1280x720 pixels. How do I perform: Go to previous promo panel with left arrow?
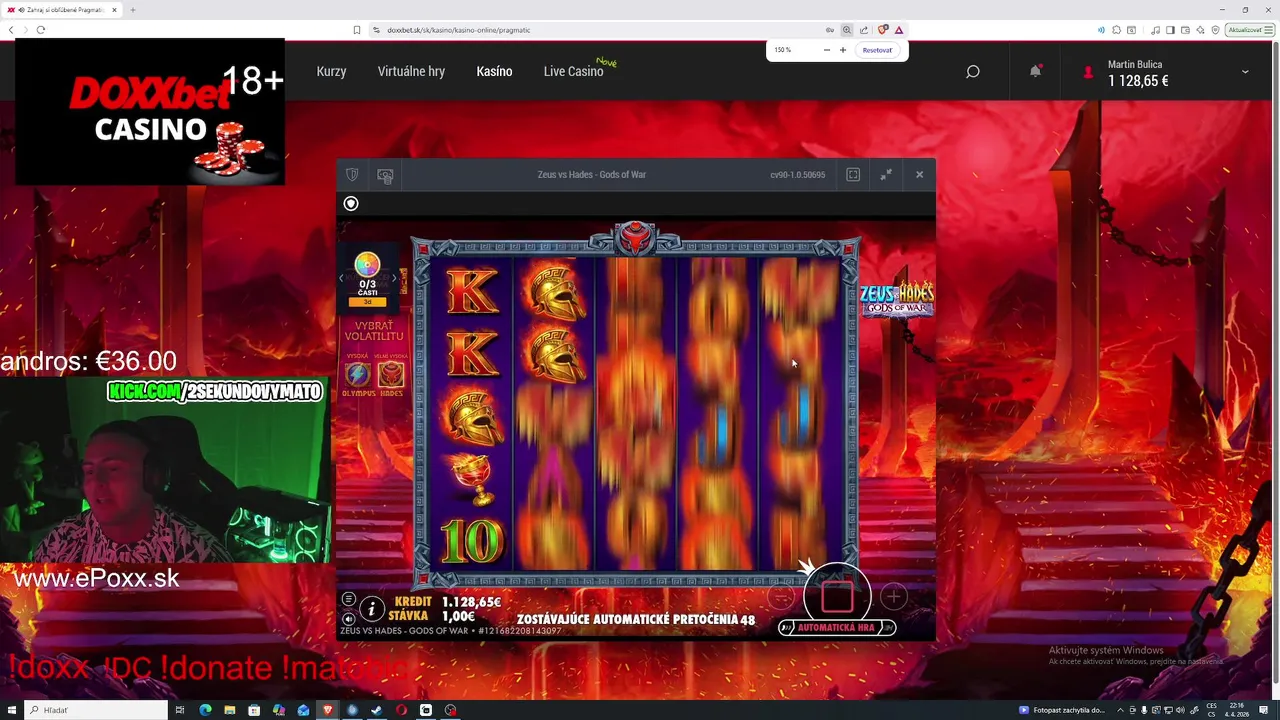pos(341,278)
